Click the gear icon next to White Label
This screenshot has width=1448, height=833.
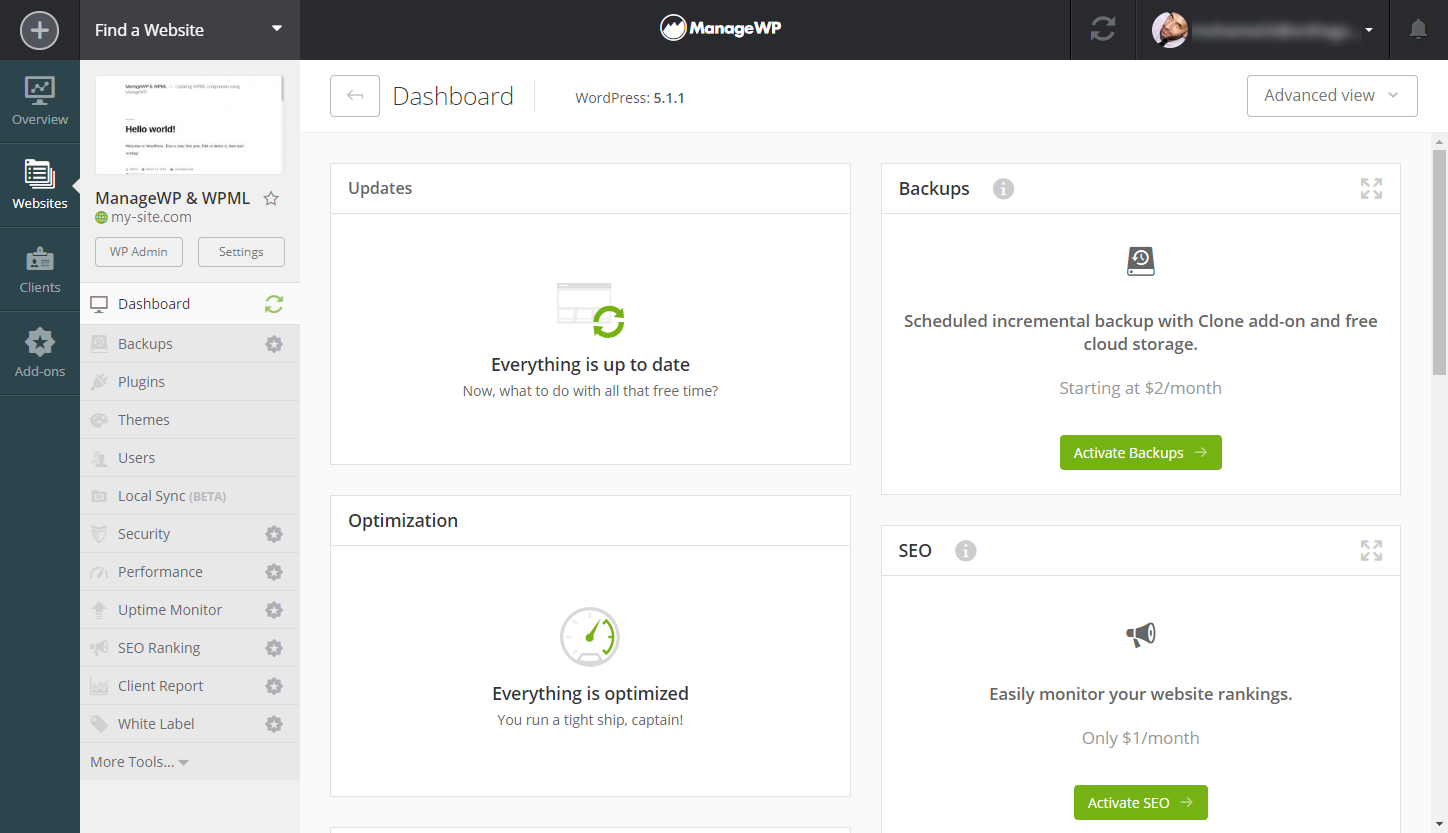[x=274, y=724]
